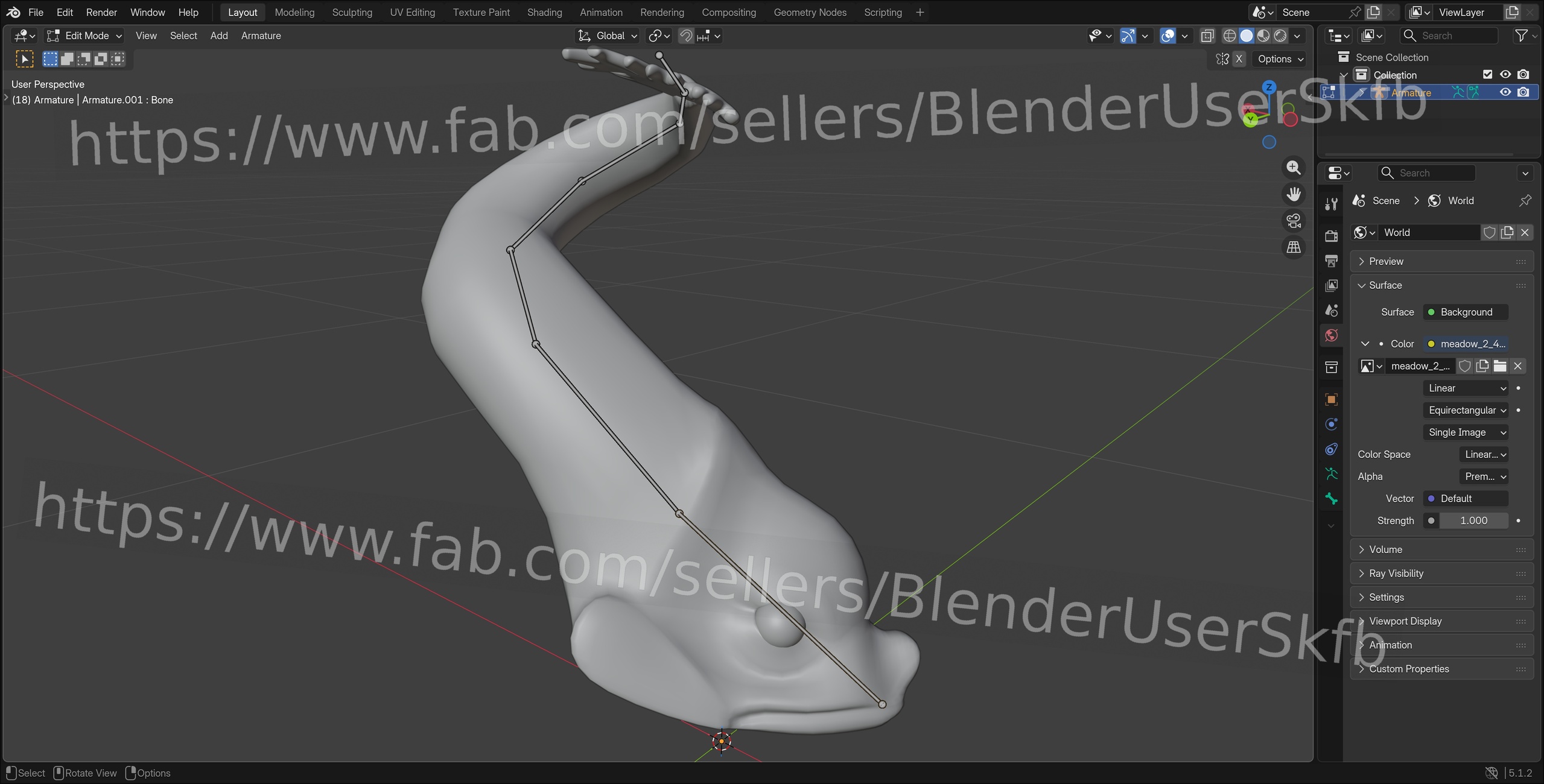Choose Extend existing selection mode icon
1544x784 pixels.
[x=68, y=59]
